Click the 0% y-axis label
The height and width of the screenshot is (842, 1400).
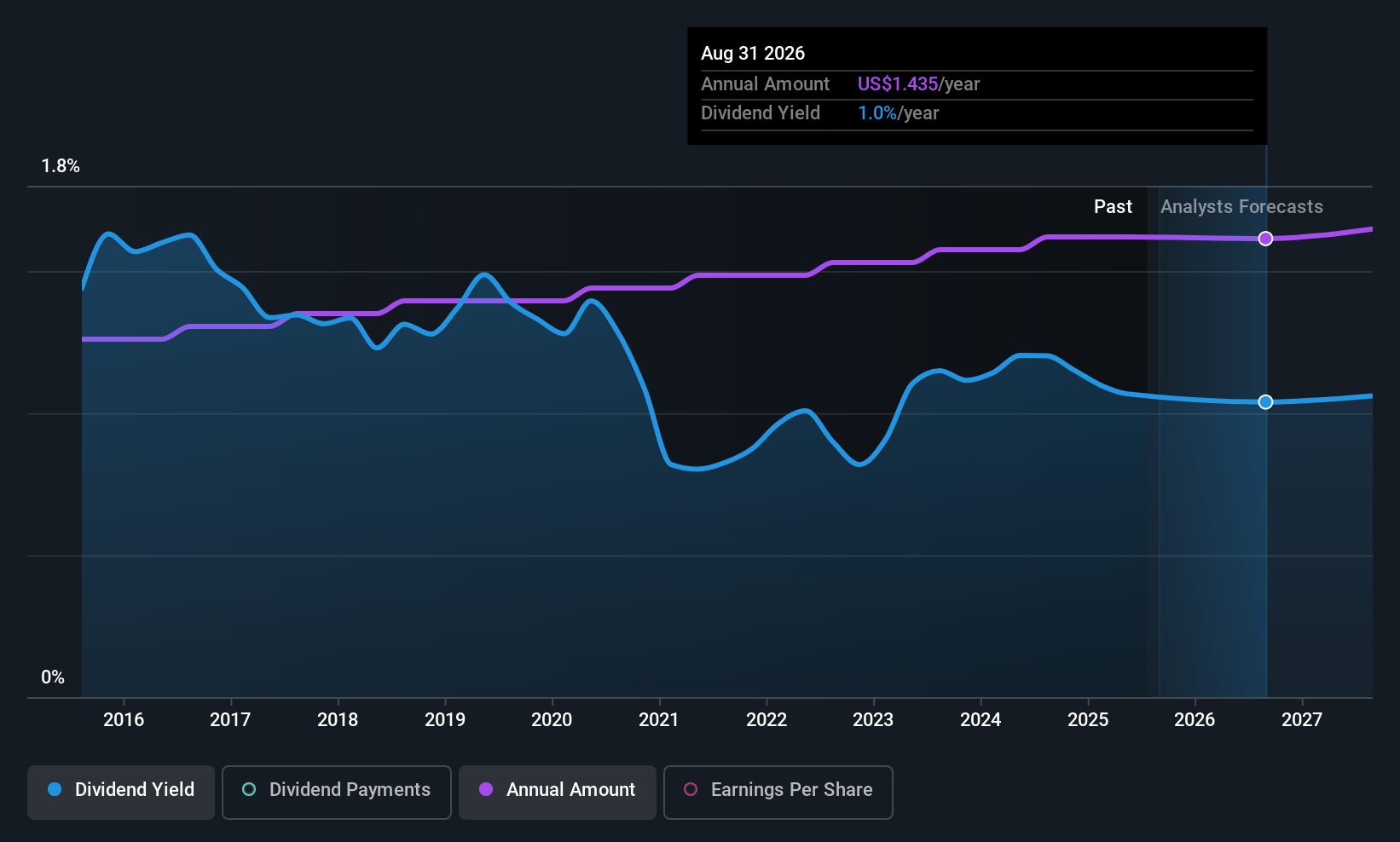tap(53, 678)
